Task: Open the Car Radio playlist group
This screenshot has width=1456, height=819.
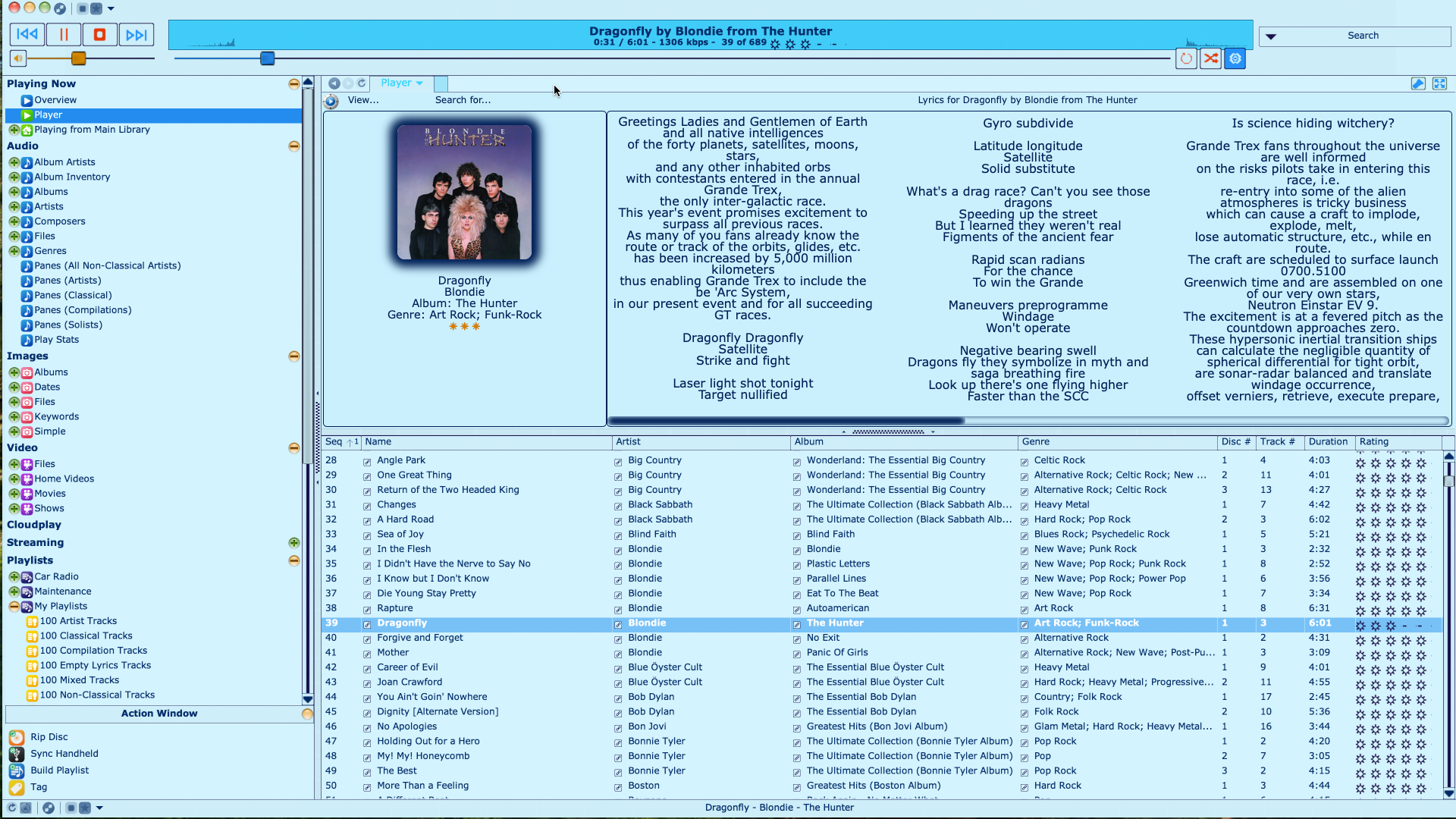Action: pos(56,577)
